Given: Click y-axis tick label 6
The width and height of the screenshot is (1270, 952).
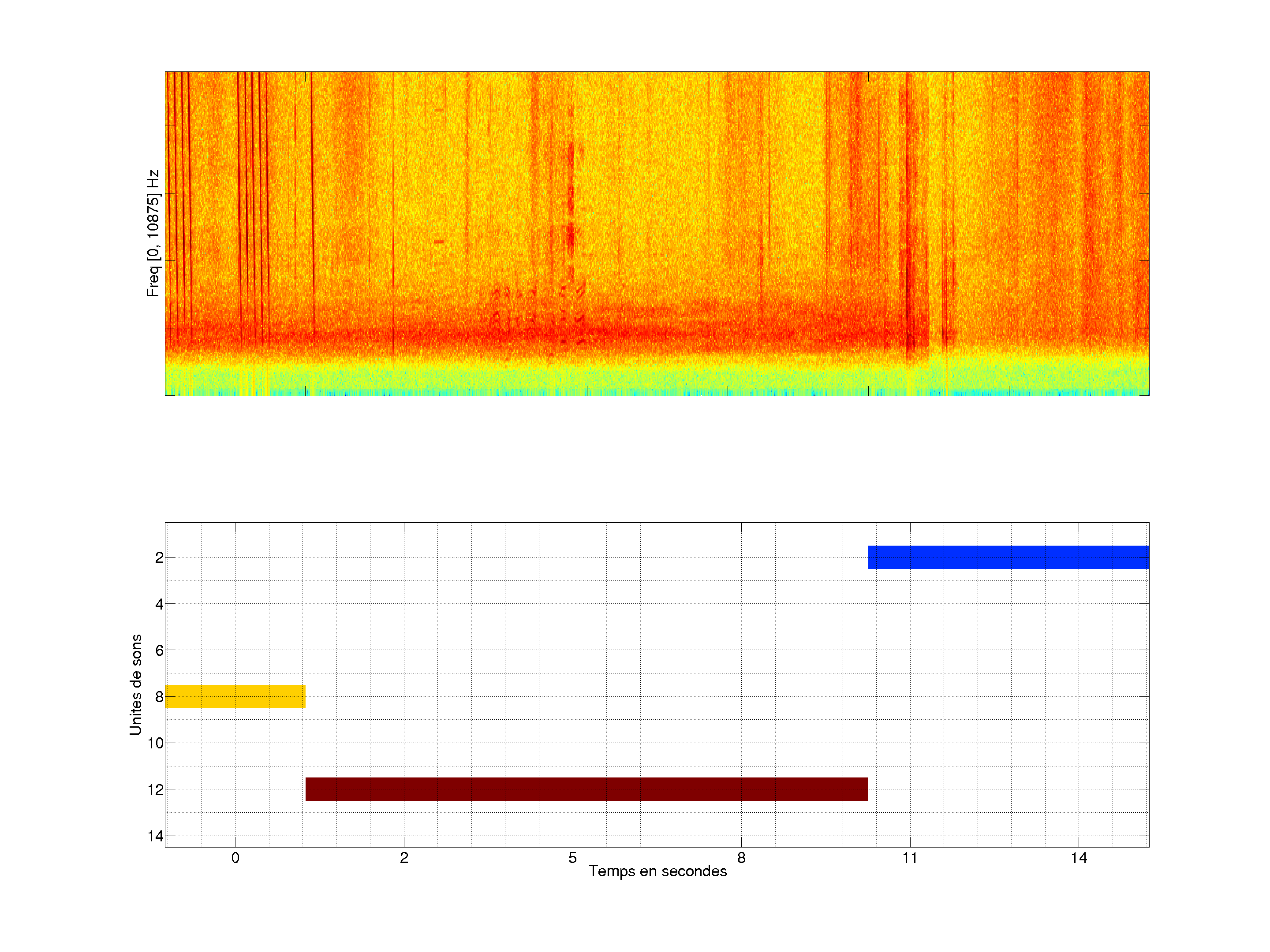Looking at the screenshot, I should click(159, 651).
